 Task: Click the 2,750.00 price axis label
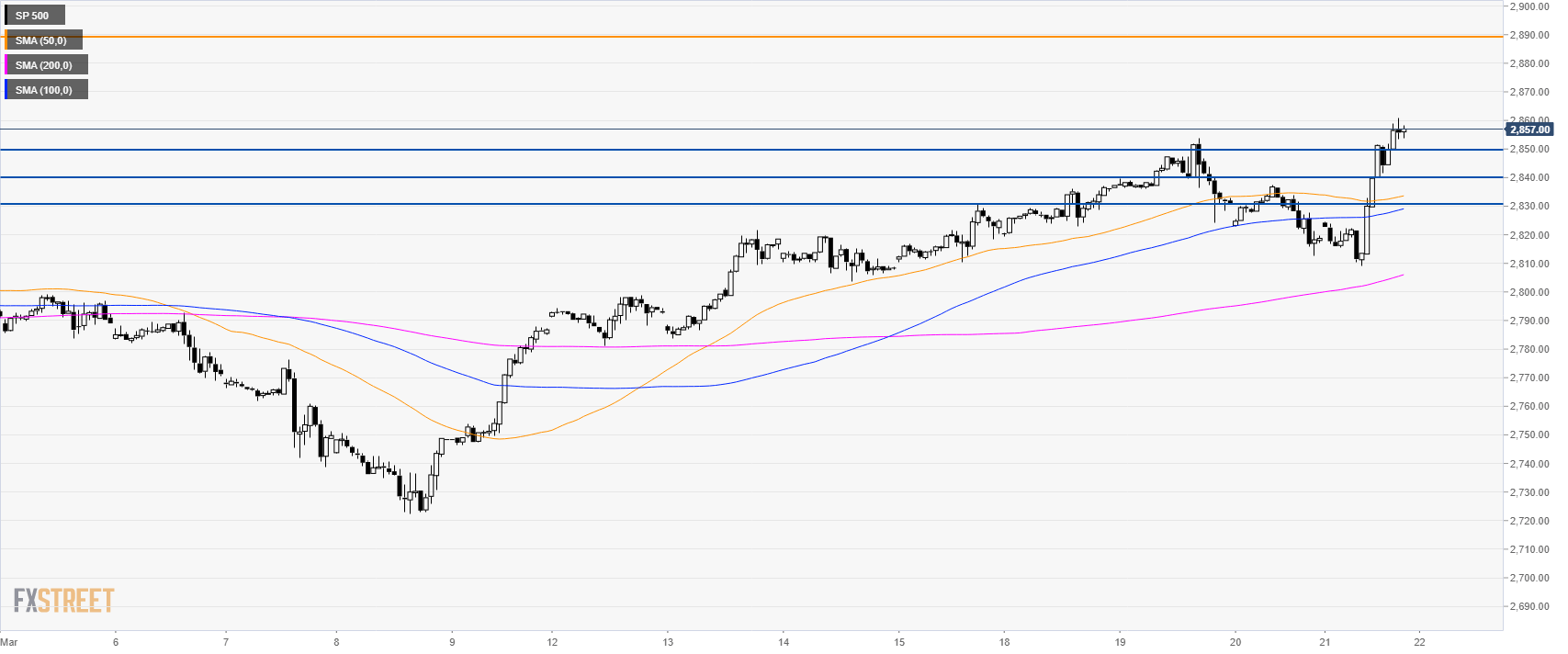tap(1529, 434)
